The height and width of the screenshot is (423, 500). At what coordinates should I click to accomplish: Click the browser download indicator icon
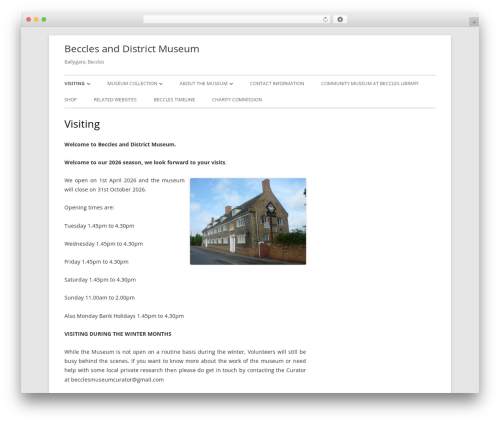coord(340,20)
